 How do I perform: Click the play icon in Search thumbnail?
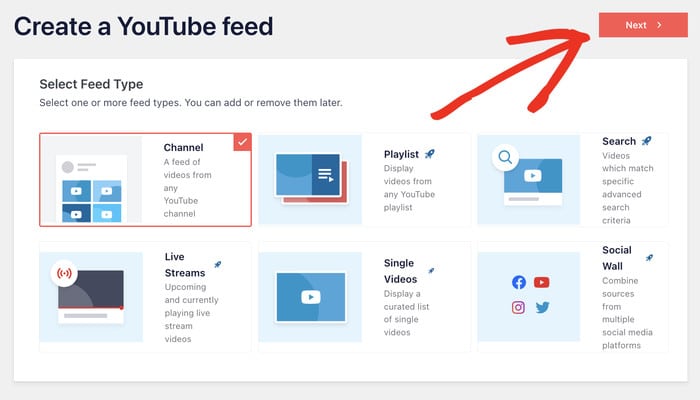click(533, 175)
